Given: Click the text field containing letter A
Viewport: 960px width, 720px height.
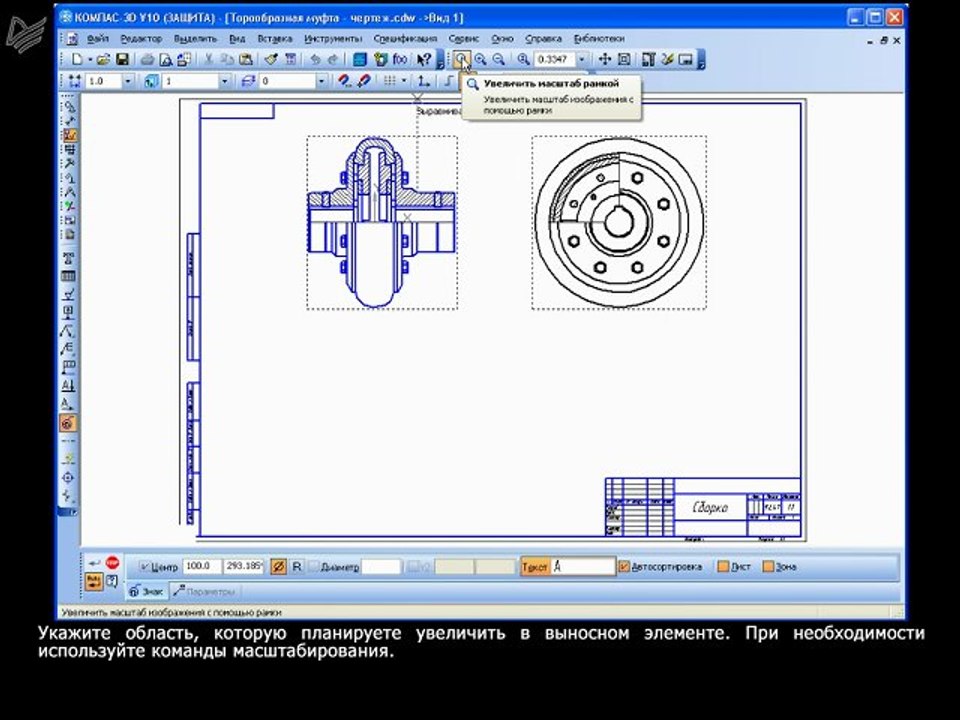Looking at the screenshot, I should pyautogui.click(x=583, y=567).
